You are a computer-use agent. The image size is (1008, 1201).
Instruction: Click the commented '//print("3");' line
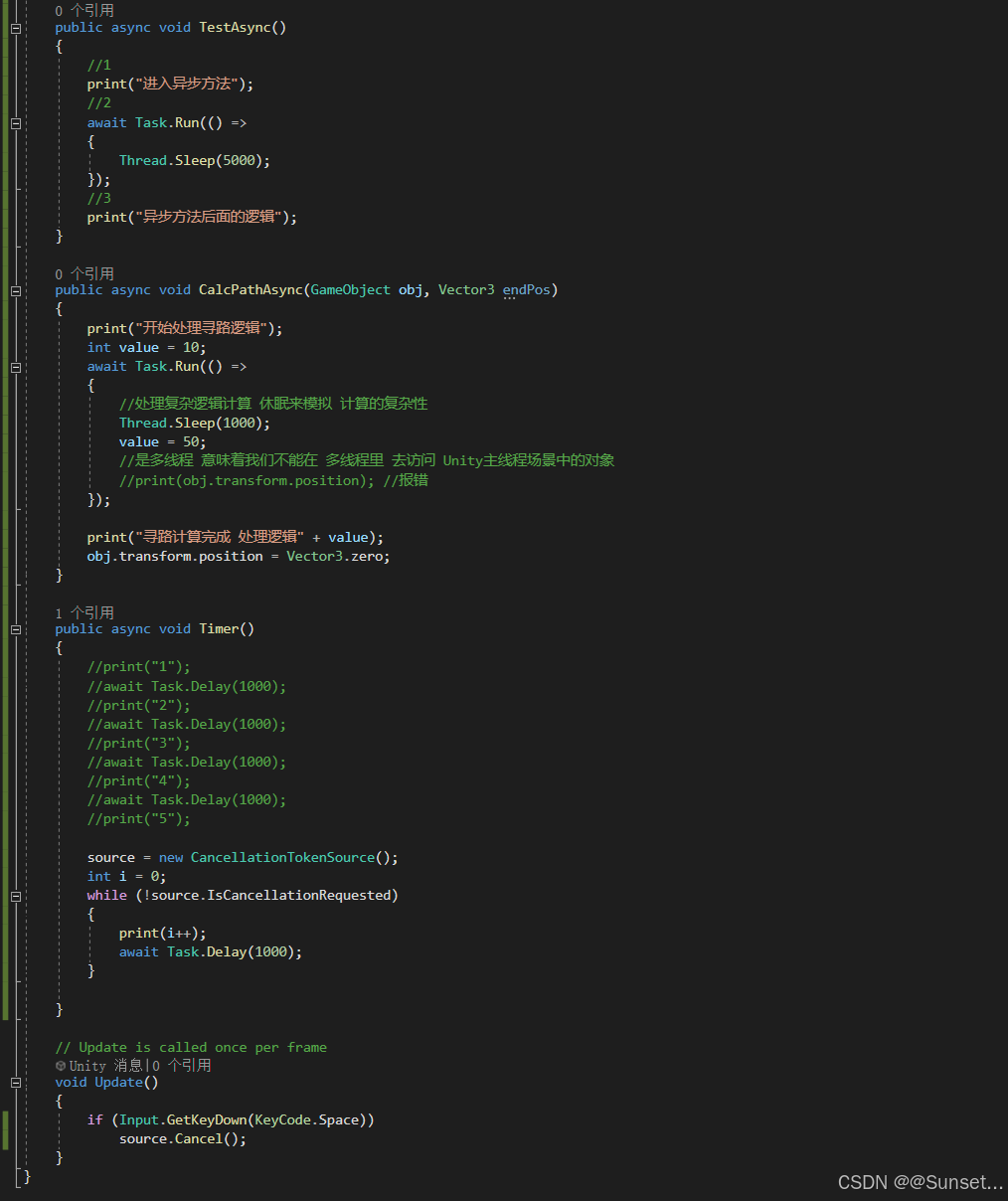[138, 744]
